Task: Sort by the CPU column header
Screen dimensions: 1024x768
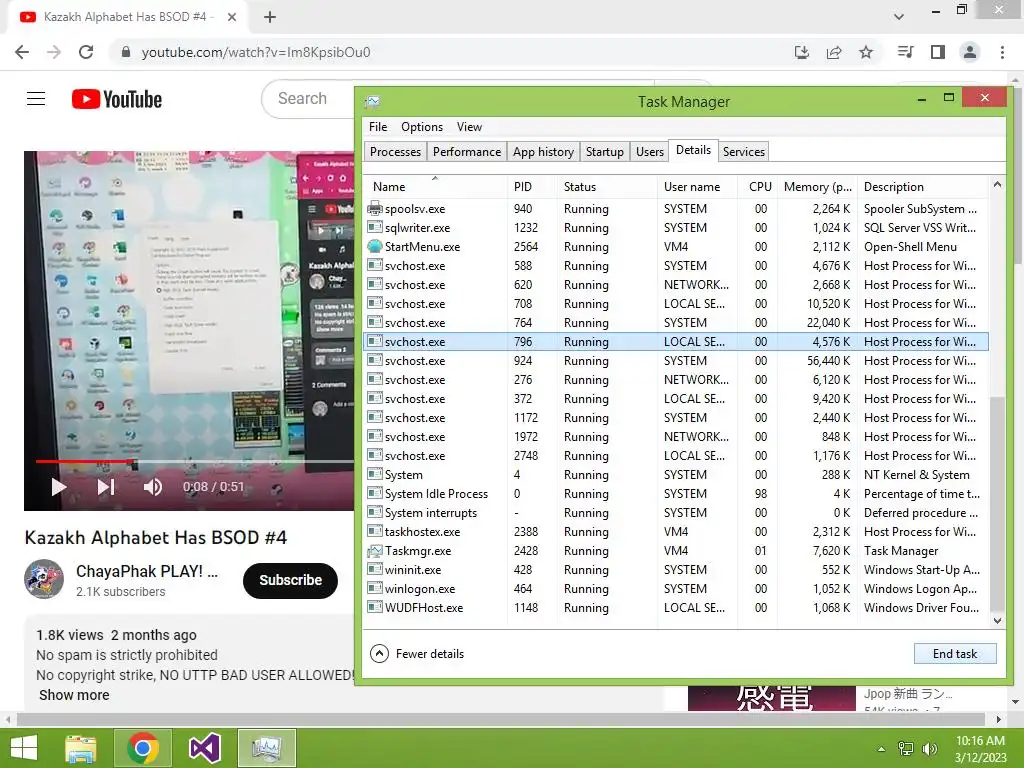Action: (760, 187)
